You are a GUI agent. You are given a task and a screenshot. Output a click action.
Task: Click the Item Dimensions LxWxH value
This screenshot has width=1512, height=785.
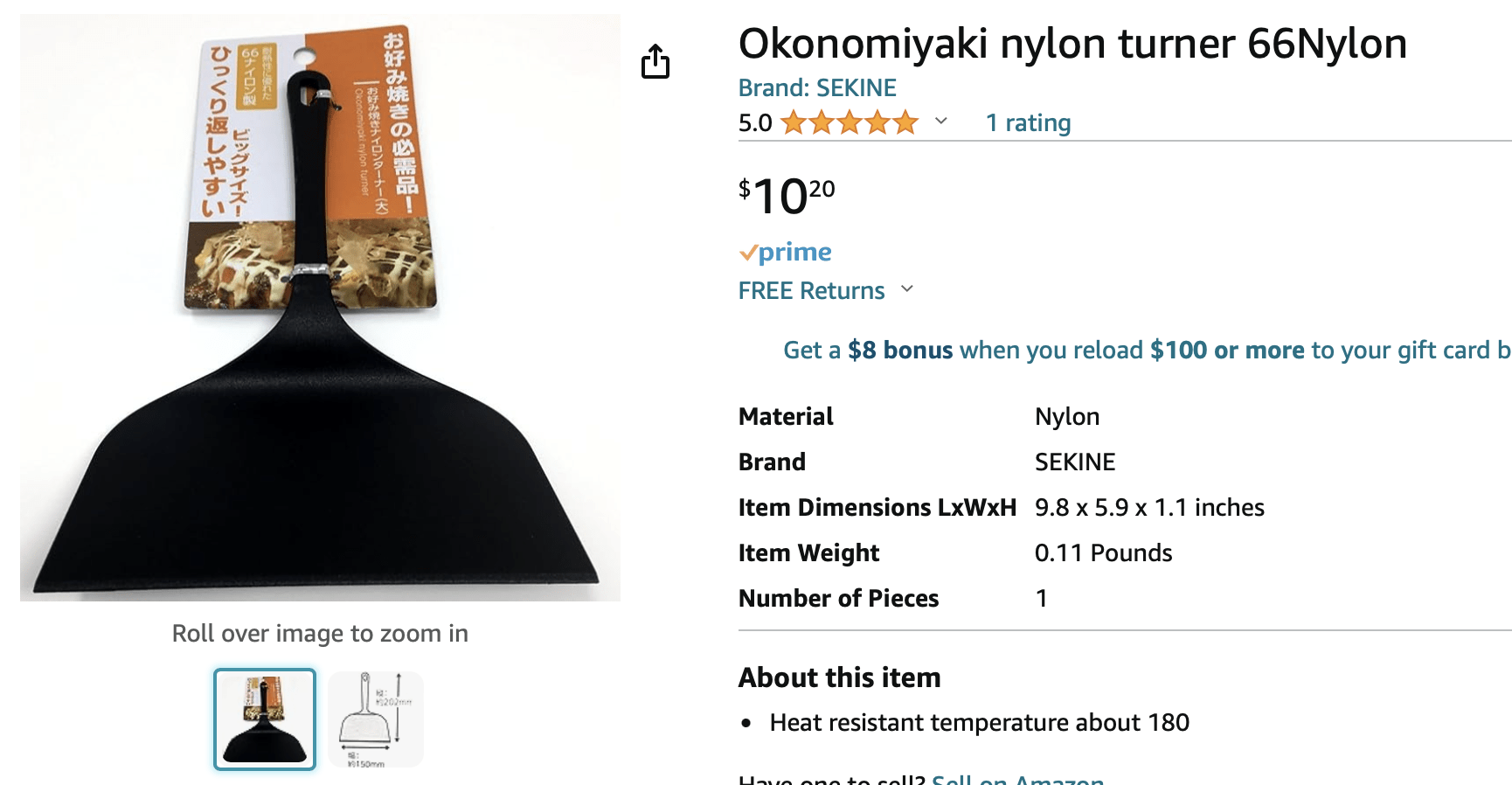click(x=1148, y=507)
